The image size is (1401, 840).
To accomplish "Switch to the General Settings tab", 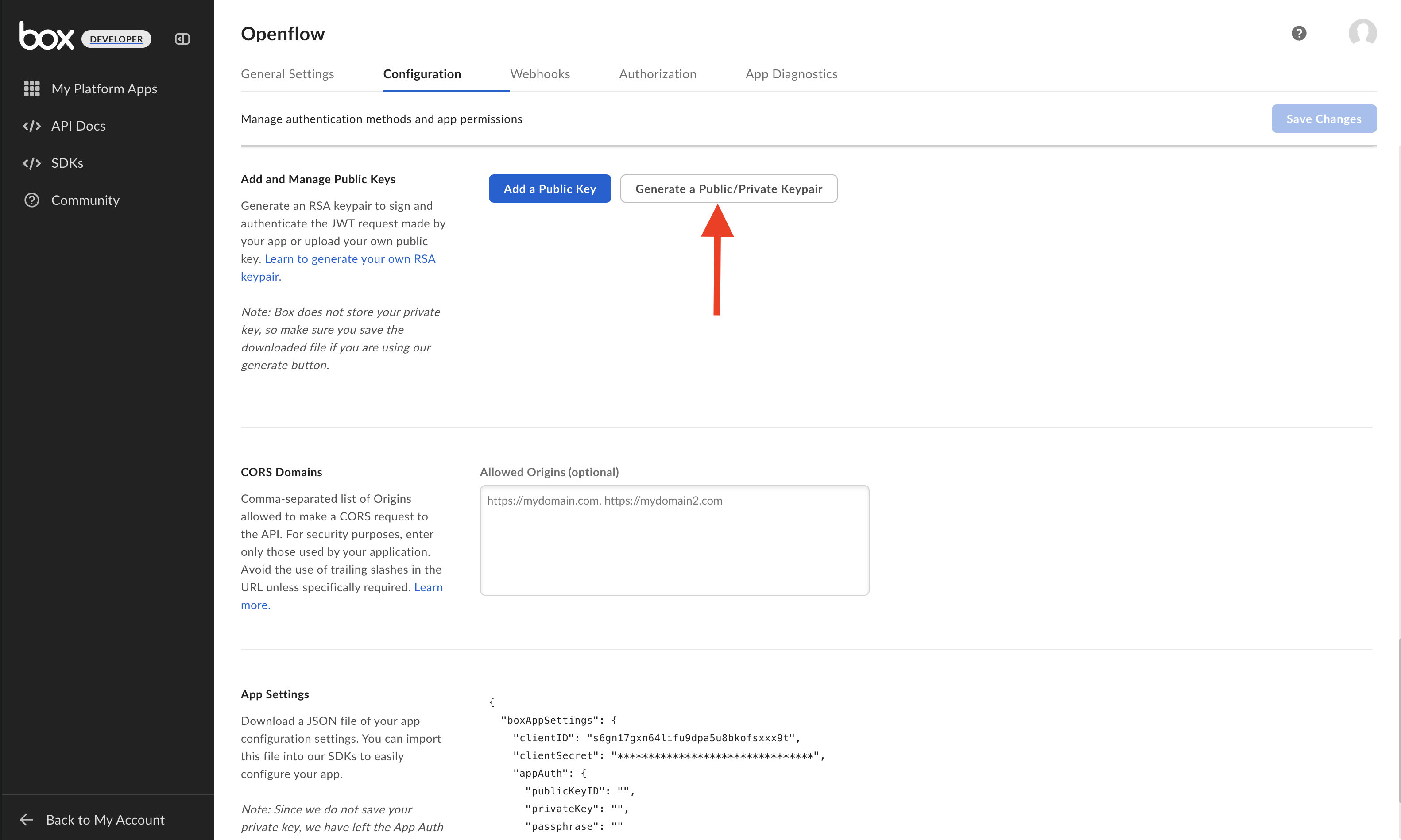I will point(287,74).
